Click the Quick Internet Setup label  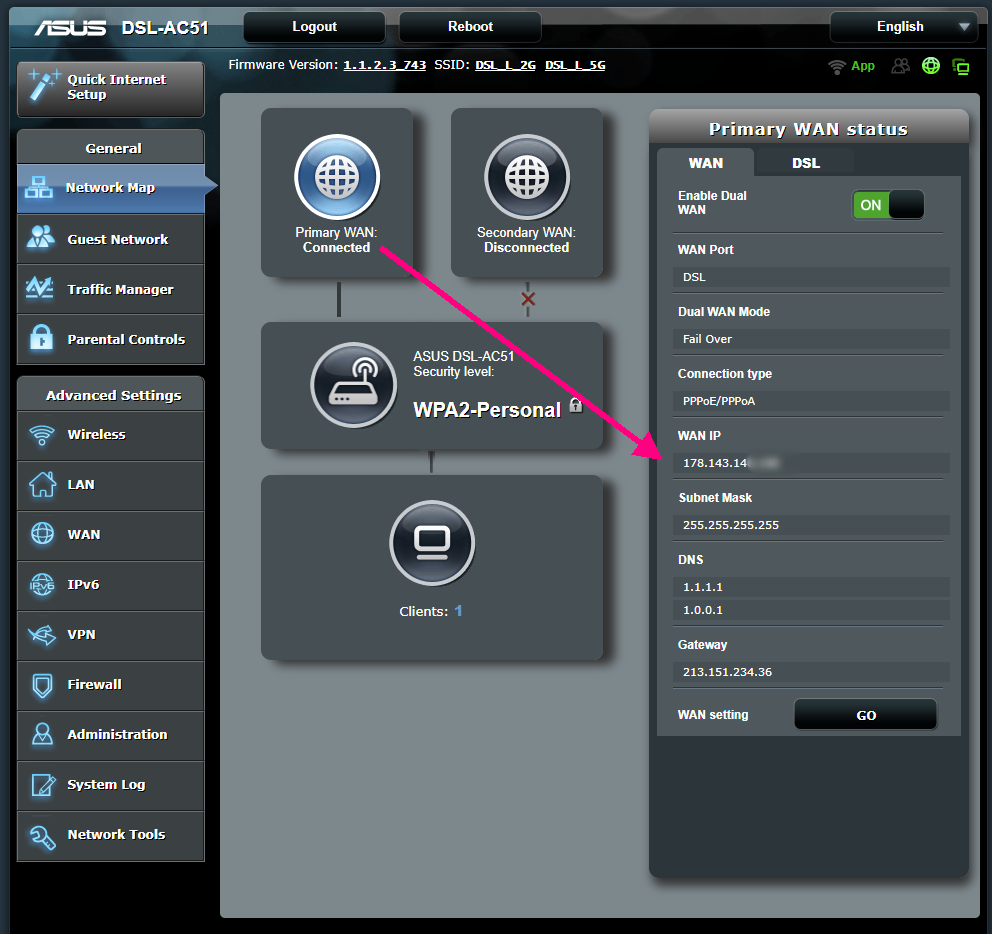point(117,87)
